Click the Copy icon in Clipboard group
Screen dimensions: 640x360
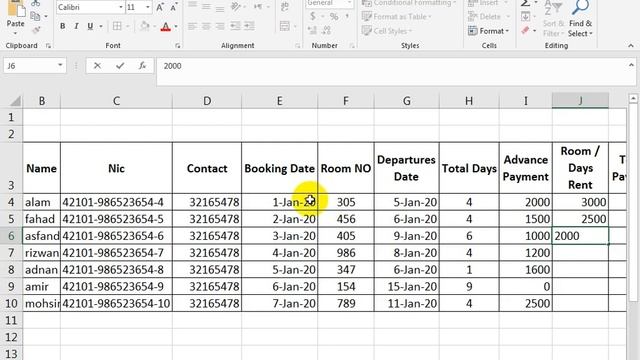(36, 16)
